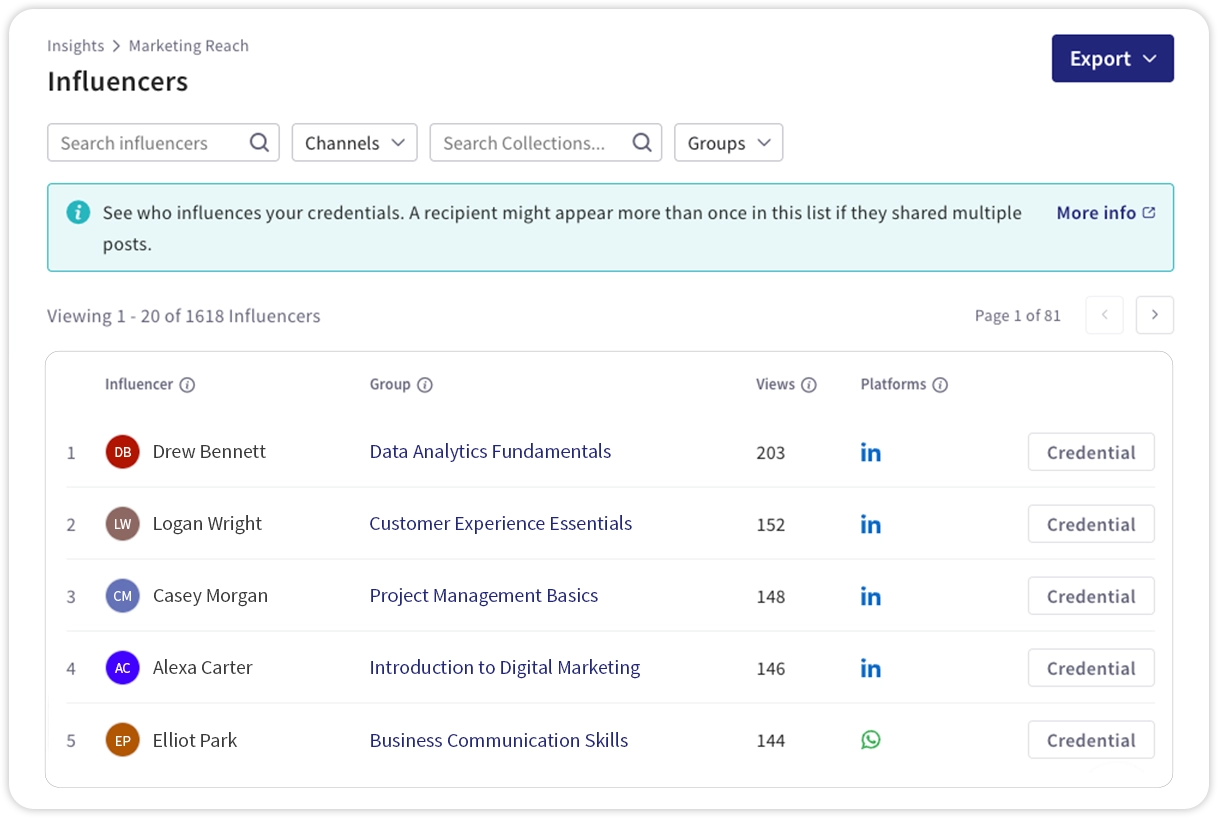Click the info icon beside Views header
Viewport: 1219px width, 819px height.
pos(809,385)
